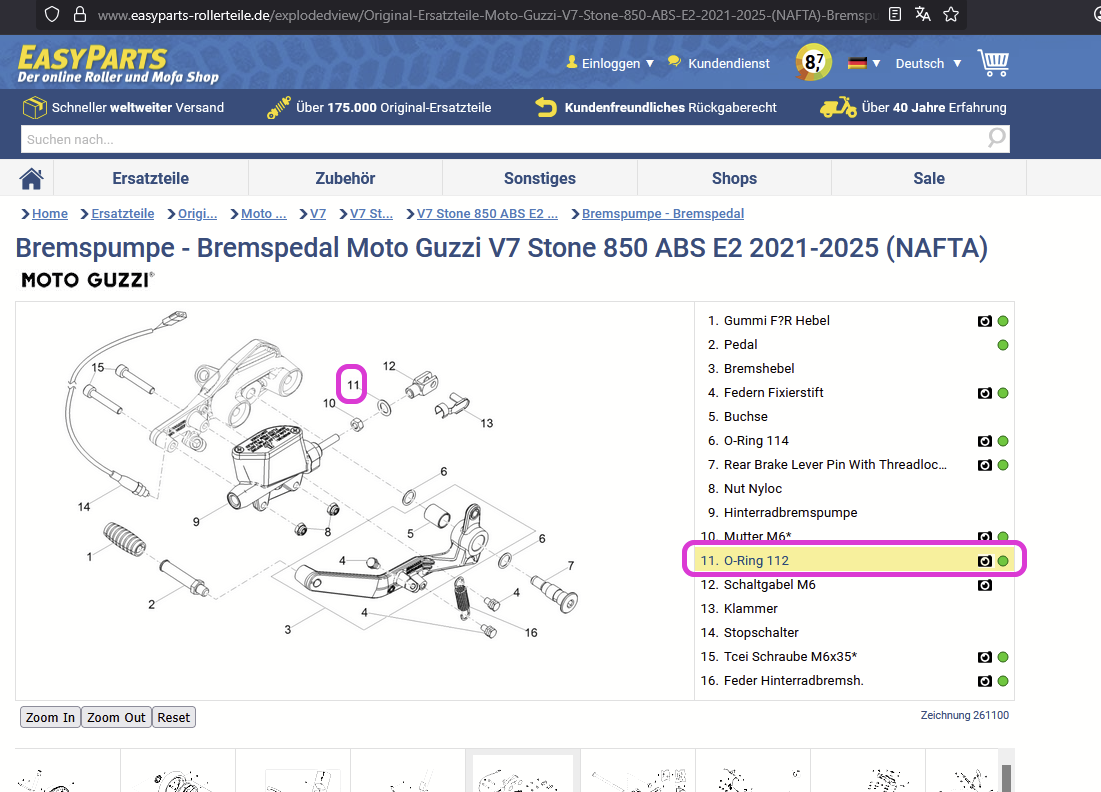Click the home icon in navigation bar
This screenshot has width=1101, height=792.
[32, 178]
